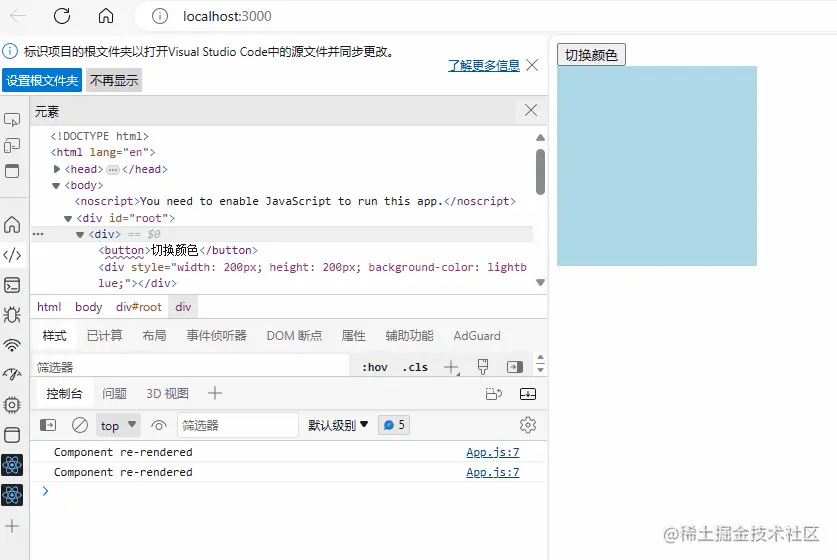This screenshot has height=560, width=837.
Task: Open the Network wifi icon in sidebar
Action: click(12, 345)
